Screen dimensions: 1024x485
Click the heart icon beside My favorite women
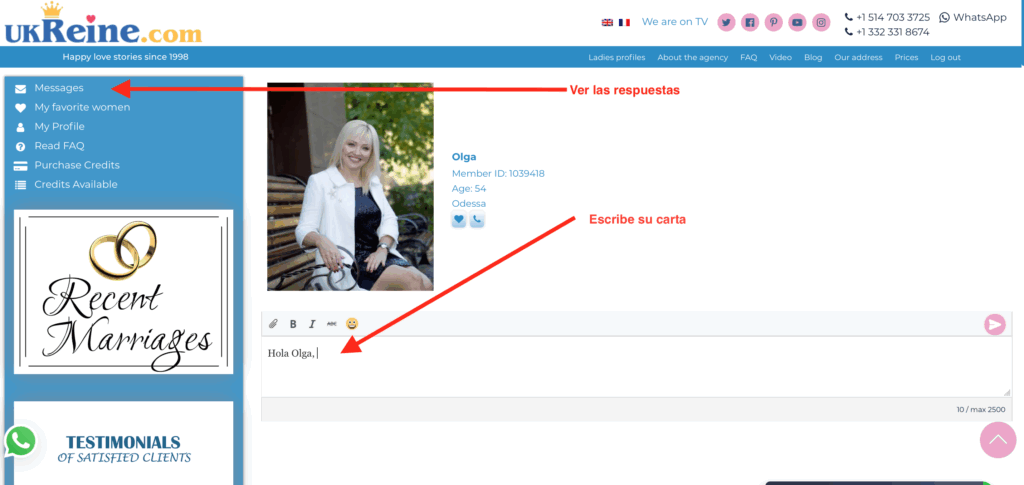coord(21,108)
